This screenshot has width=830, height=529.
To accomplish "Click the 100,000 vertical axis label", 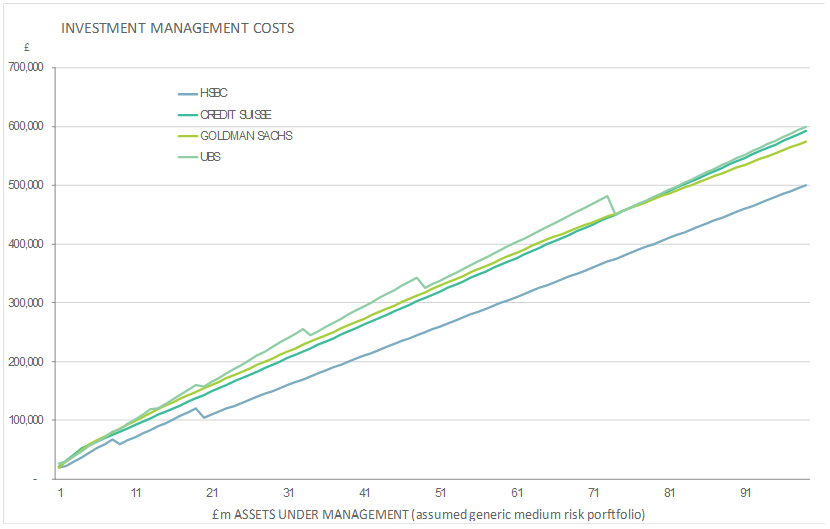I will [26, 420].
